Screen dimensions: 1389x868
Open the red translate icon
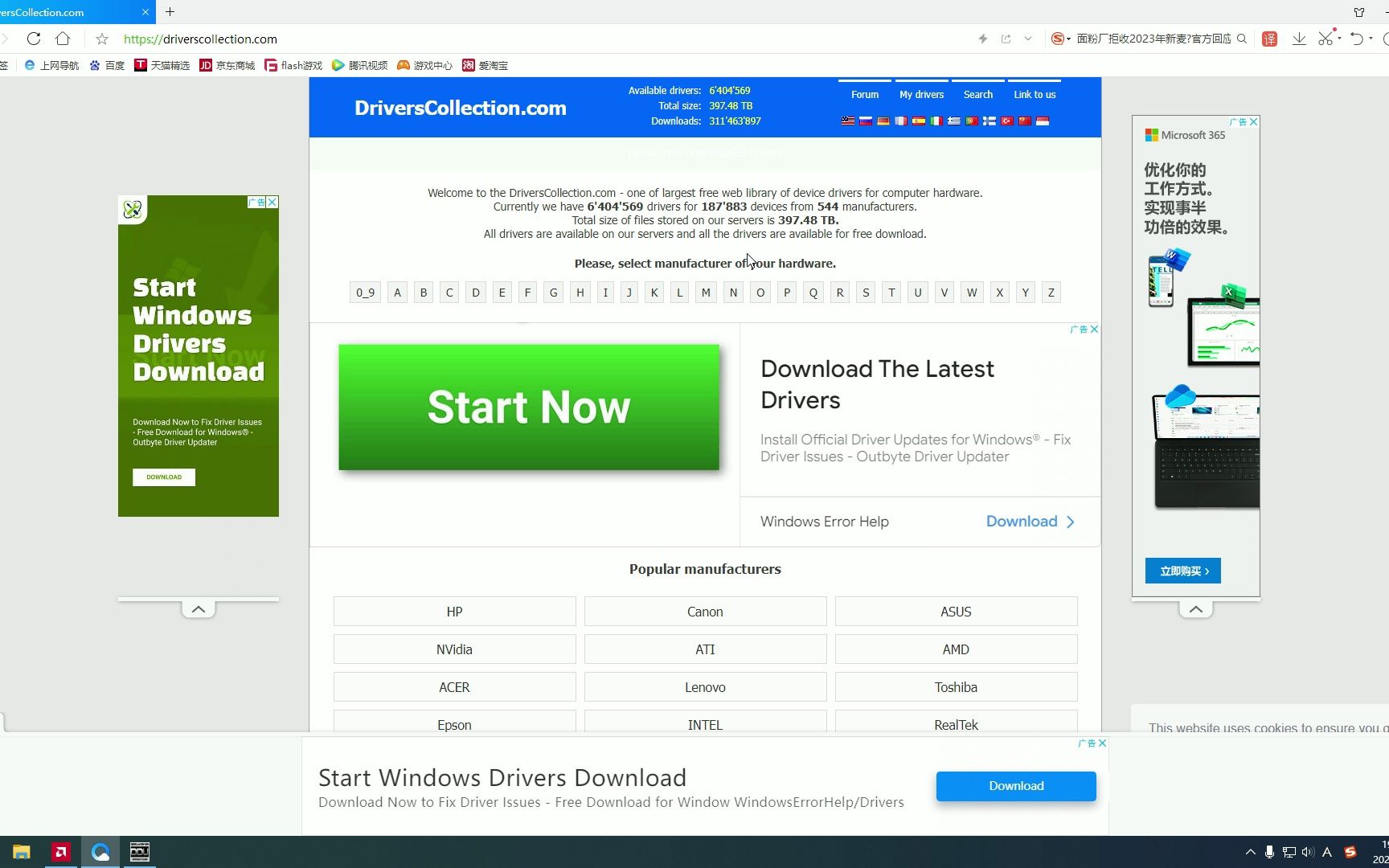(1270, 39)
